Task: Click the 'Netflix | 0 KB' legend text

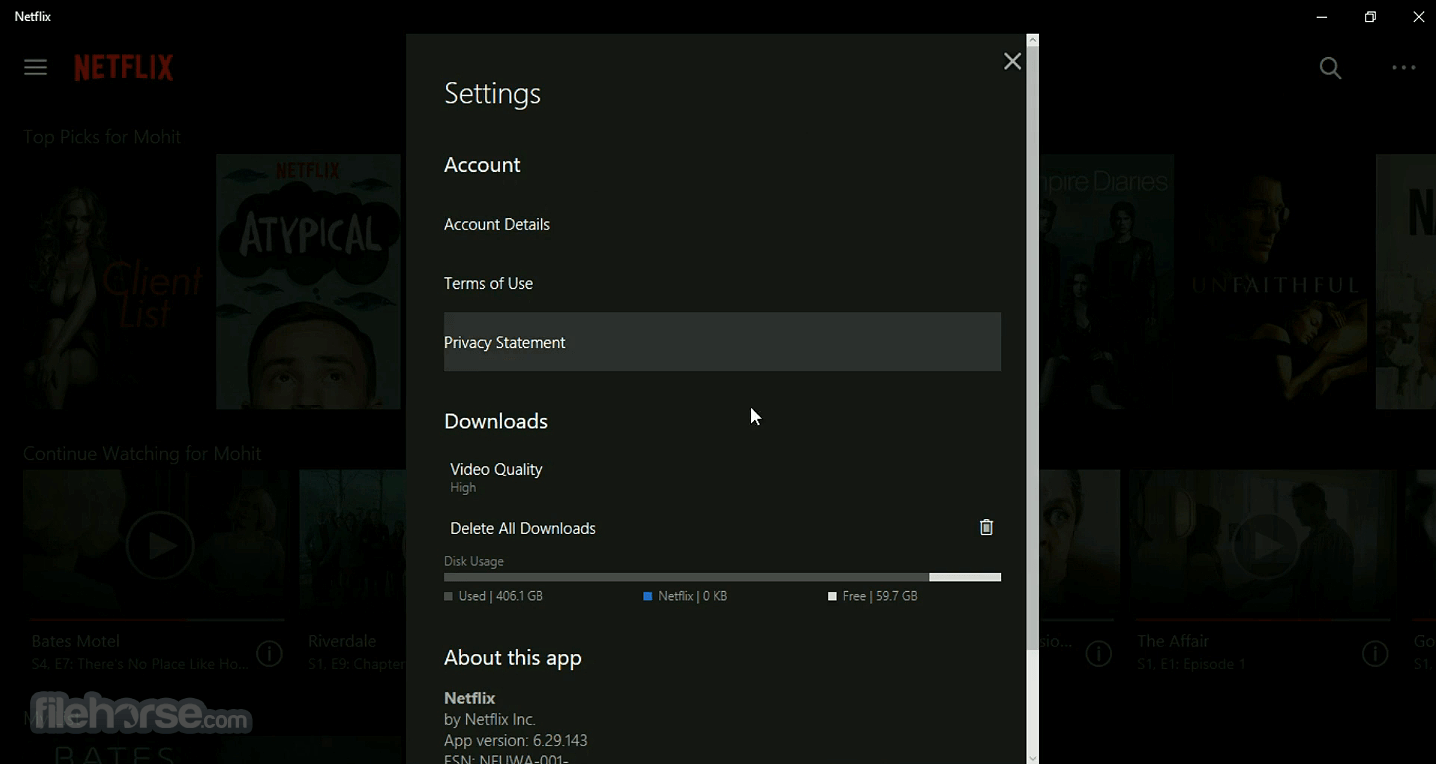Action: tap(692, 597)
